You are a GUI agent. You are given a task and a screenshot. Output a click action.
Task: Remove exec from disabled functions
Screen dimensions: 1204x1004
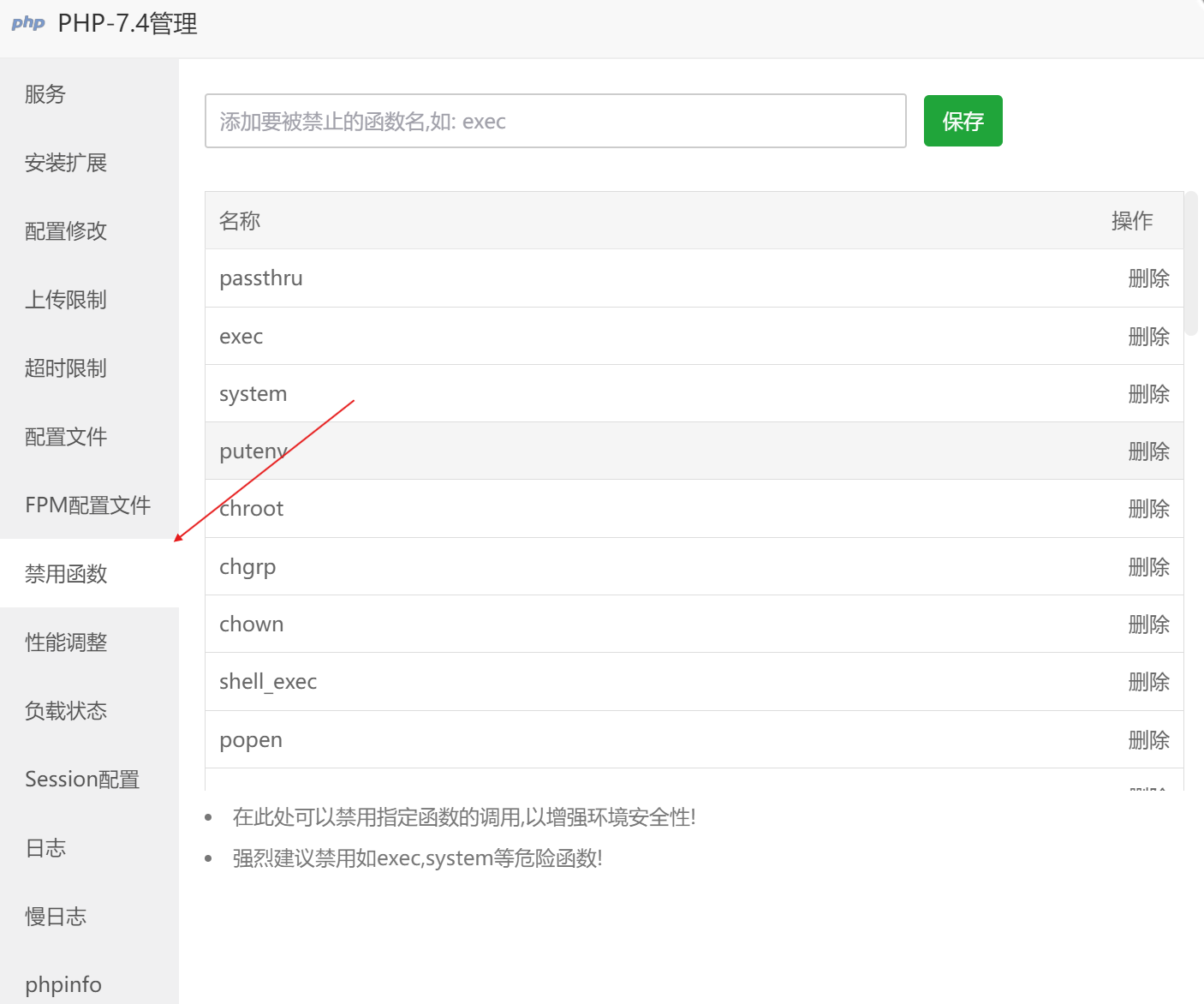click(x=1148, y=337)
